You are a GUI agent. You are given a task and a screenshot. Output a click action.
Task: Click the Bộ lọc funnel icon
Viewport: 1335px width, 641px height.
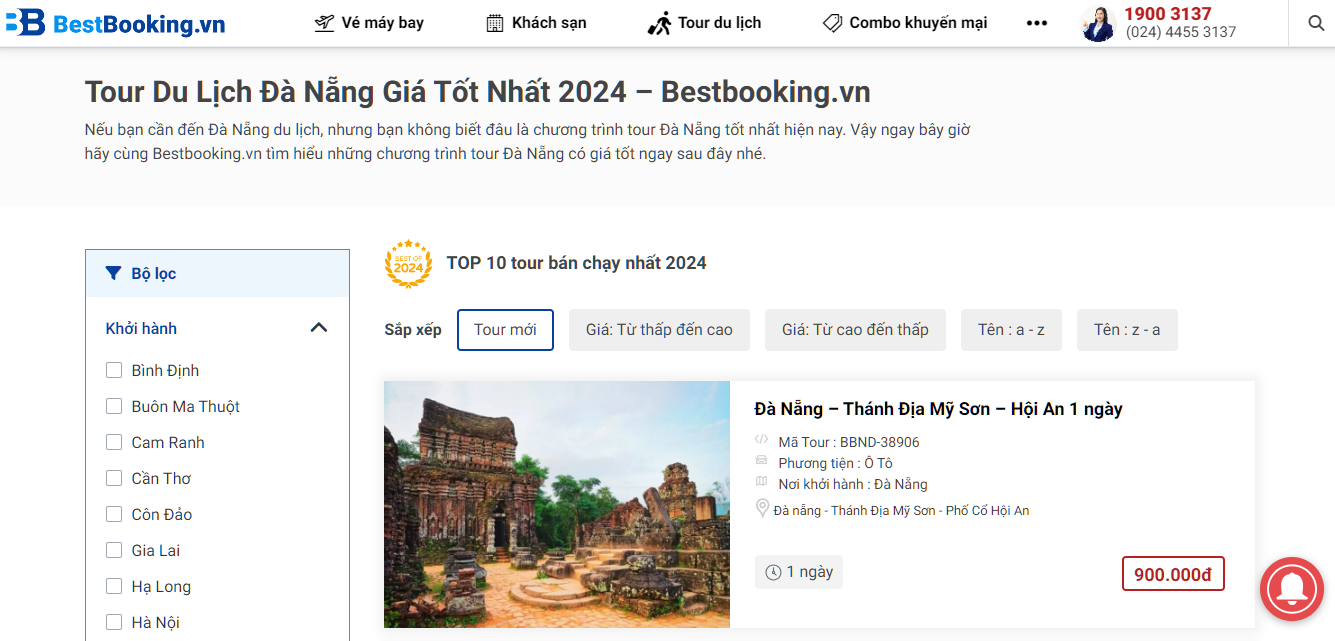(114, 273)
